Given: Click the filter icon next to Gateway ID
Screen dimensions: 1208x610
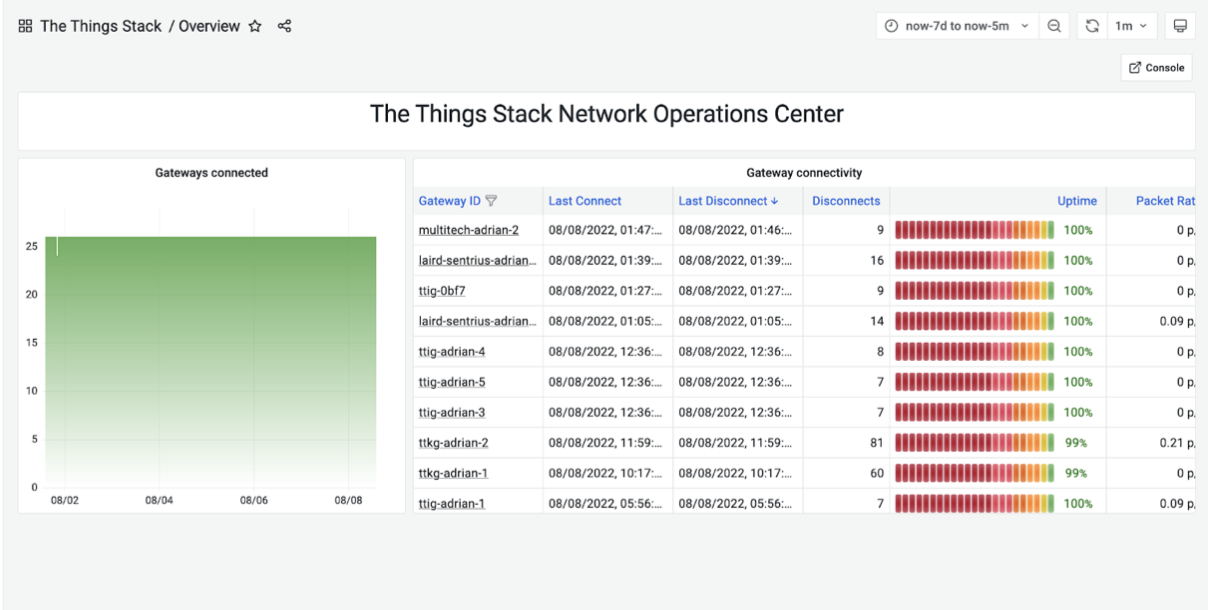Looking at the screenshot, I should click(x=491, y=201).
